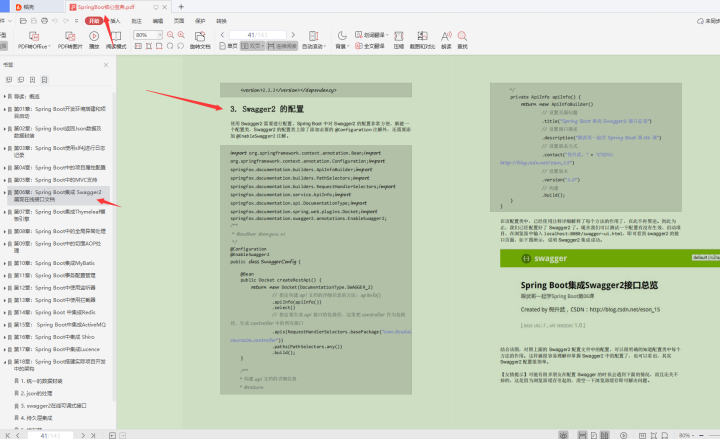
Task: Click the open folder icon in quick access bar
Action: pos(23,21)
